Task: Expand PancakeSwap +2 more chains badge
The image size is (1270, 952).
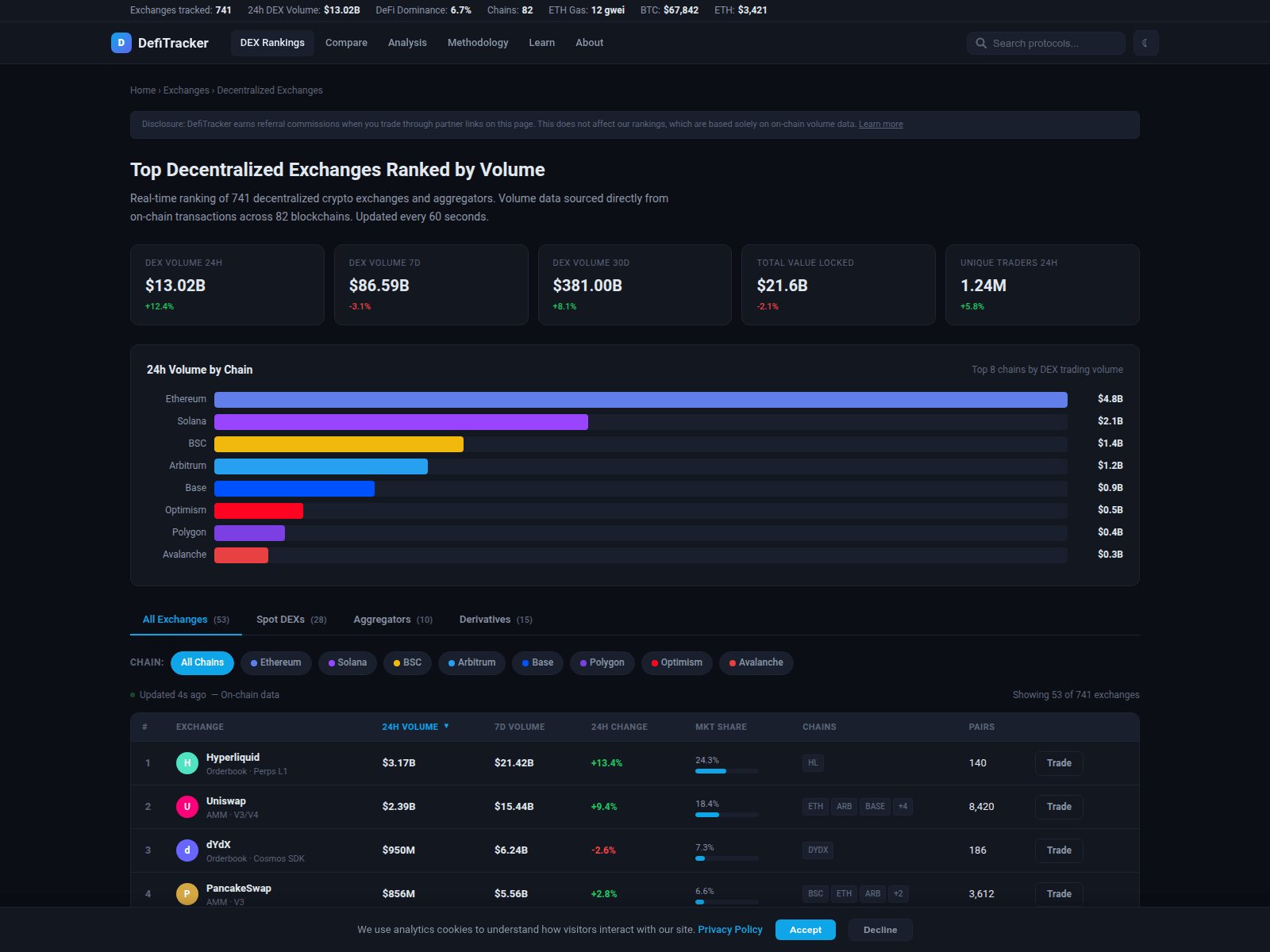Action: (899, 894)
